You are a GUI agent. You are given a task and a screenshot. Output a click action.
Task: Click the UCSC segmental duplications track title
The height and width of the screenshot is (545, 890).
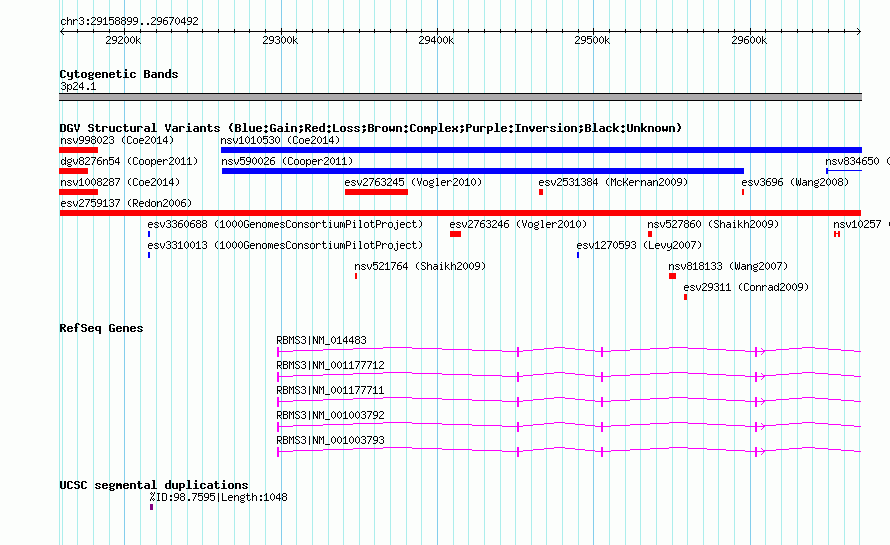pyautogui.click(x=154, y=485)
